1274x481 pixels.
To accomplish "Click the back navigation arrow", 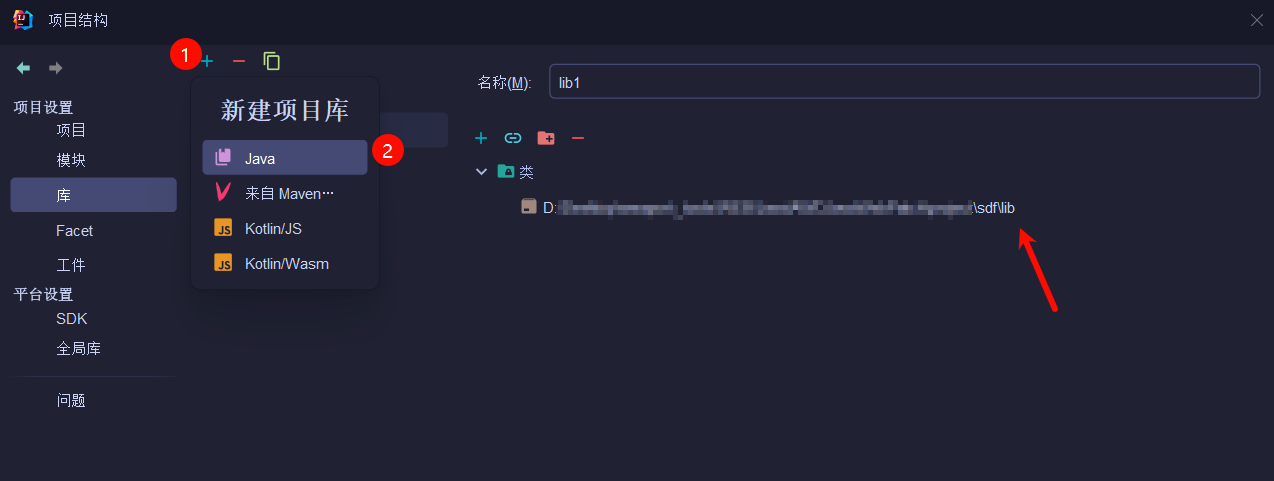I will (23, 68).
